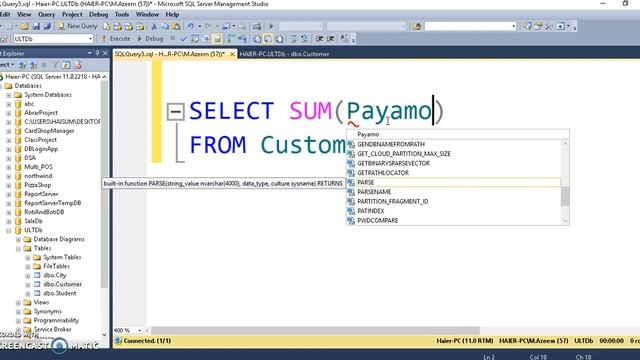Select the CardShopManager database
The height and width of the screenshot is (360, 640).
point(49,131)
